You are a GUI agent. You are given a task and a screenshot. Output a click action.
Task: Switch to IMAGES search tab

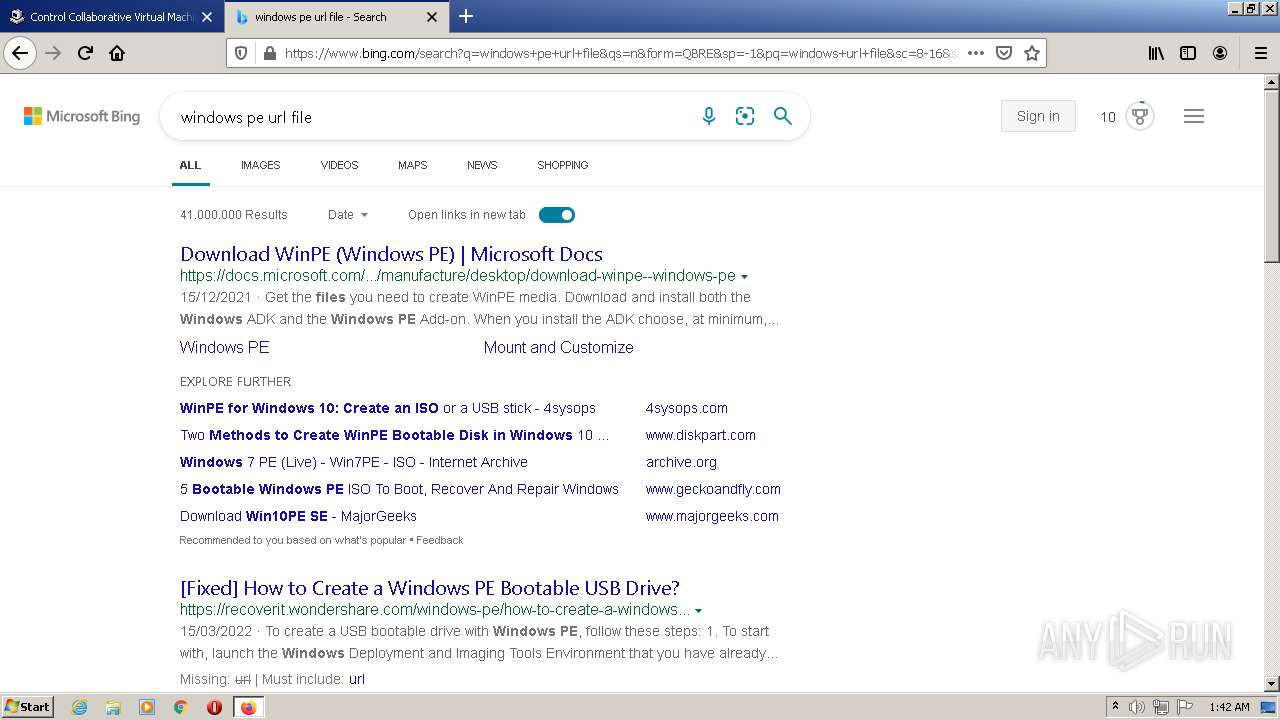point(260,165)
